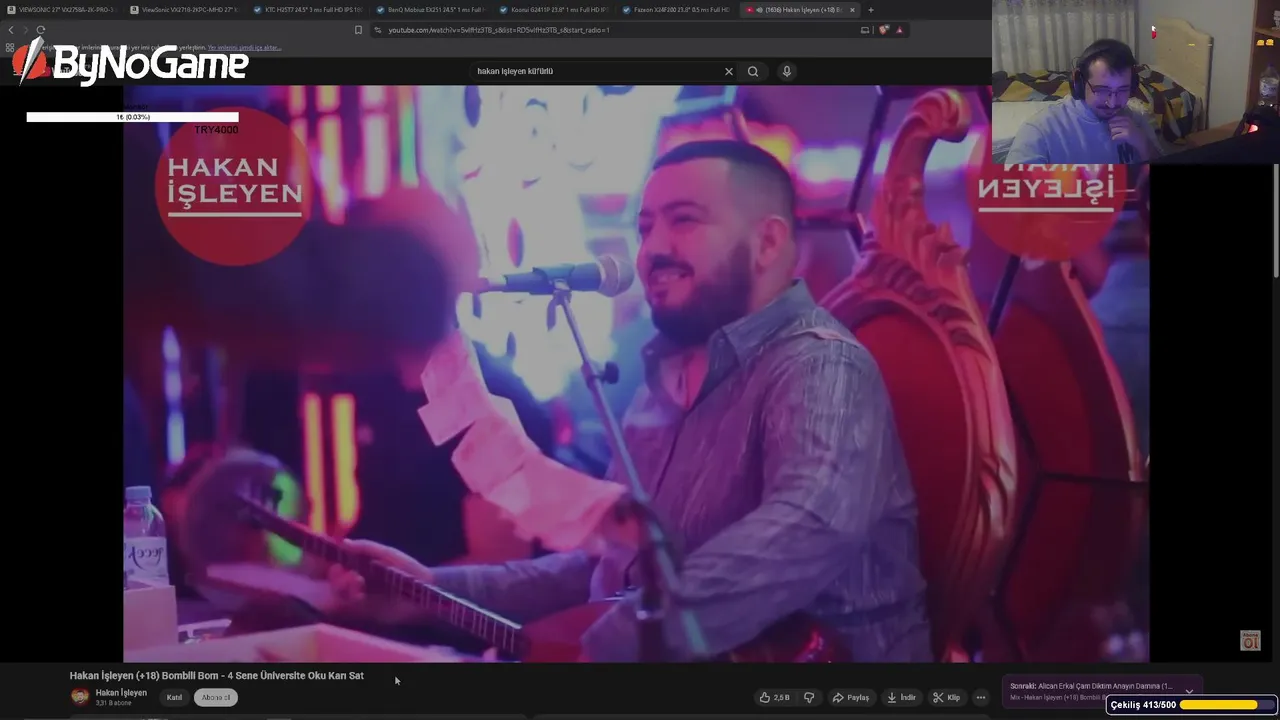Click the page vertical scrollbar
This screenshot has height=720, width=1280.
(1276, 220)
